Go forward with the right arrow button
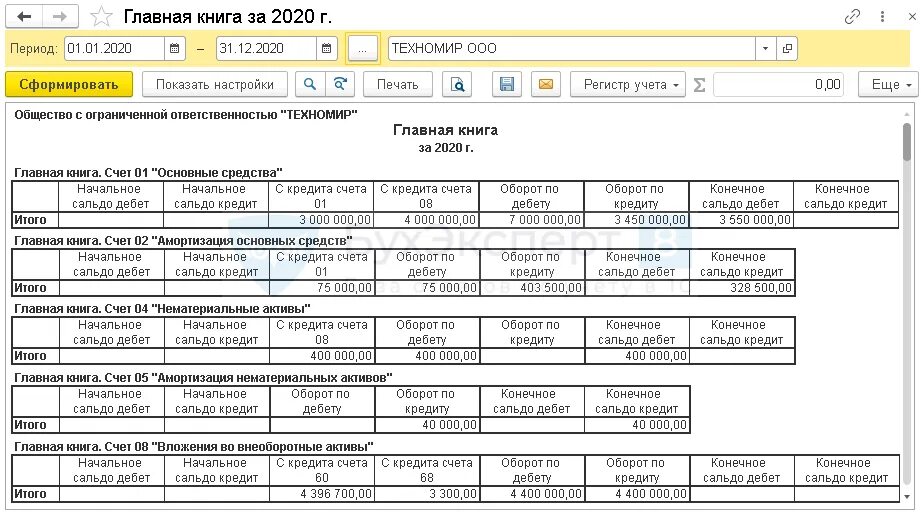 point(60,16)
